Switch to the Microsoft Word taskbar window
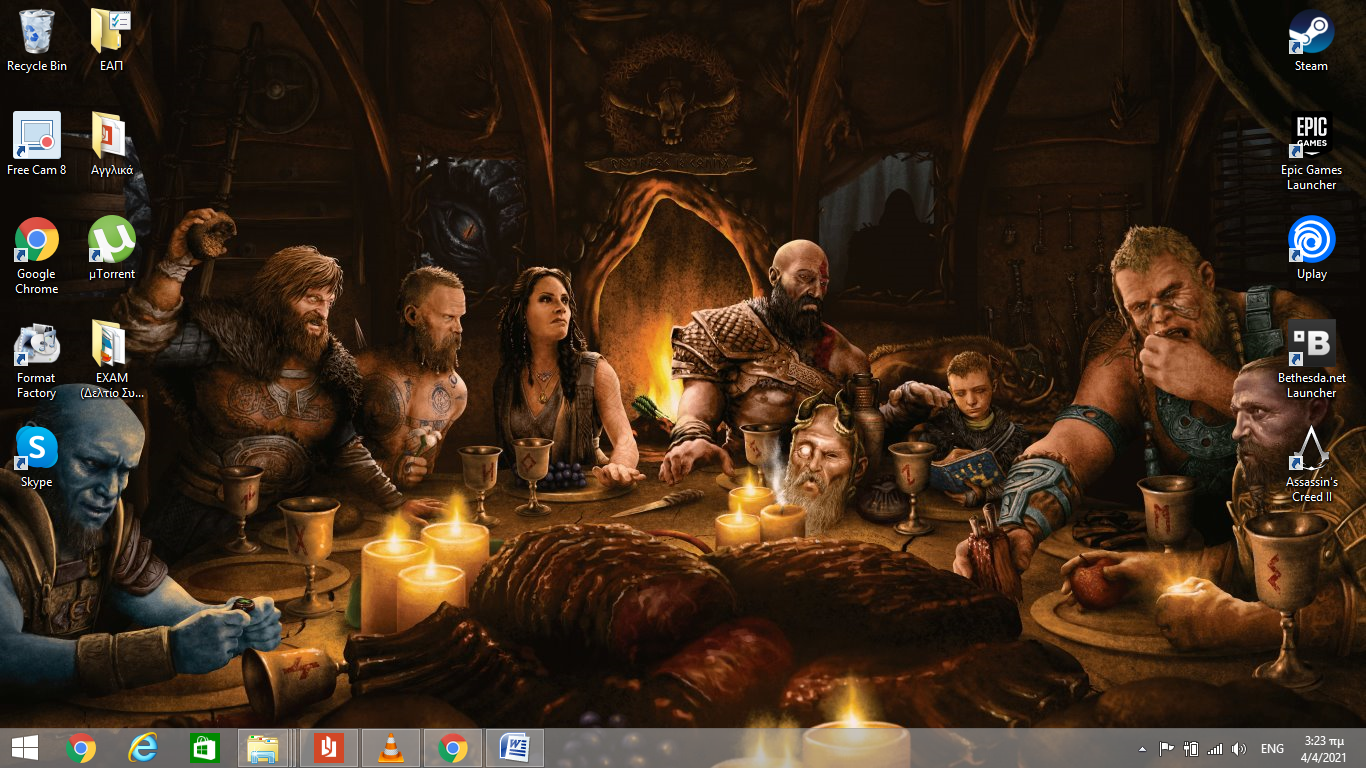This screenshot has width=1366, height=768. tap(515, 748)
